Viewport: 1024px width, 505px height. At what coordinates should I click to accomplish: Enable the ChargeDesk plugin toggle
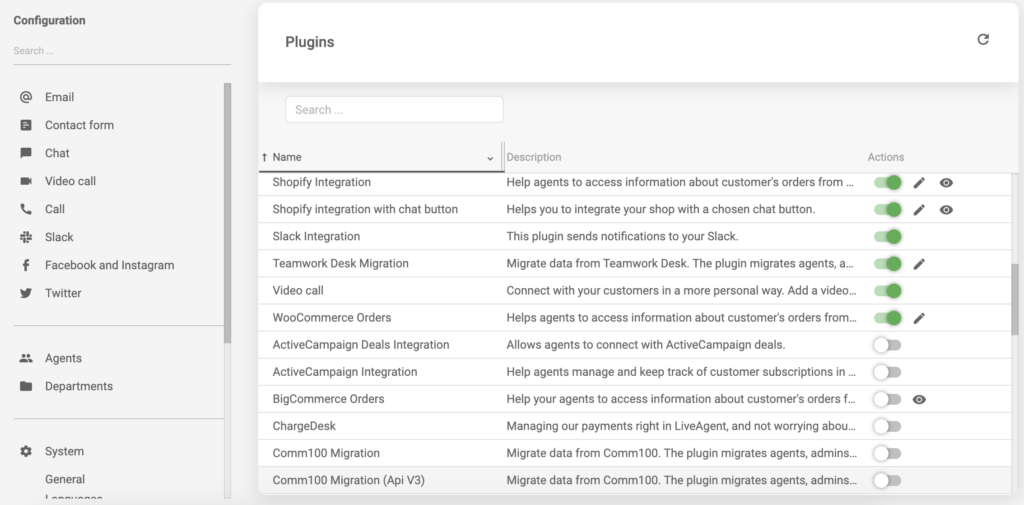click(887, 426)
